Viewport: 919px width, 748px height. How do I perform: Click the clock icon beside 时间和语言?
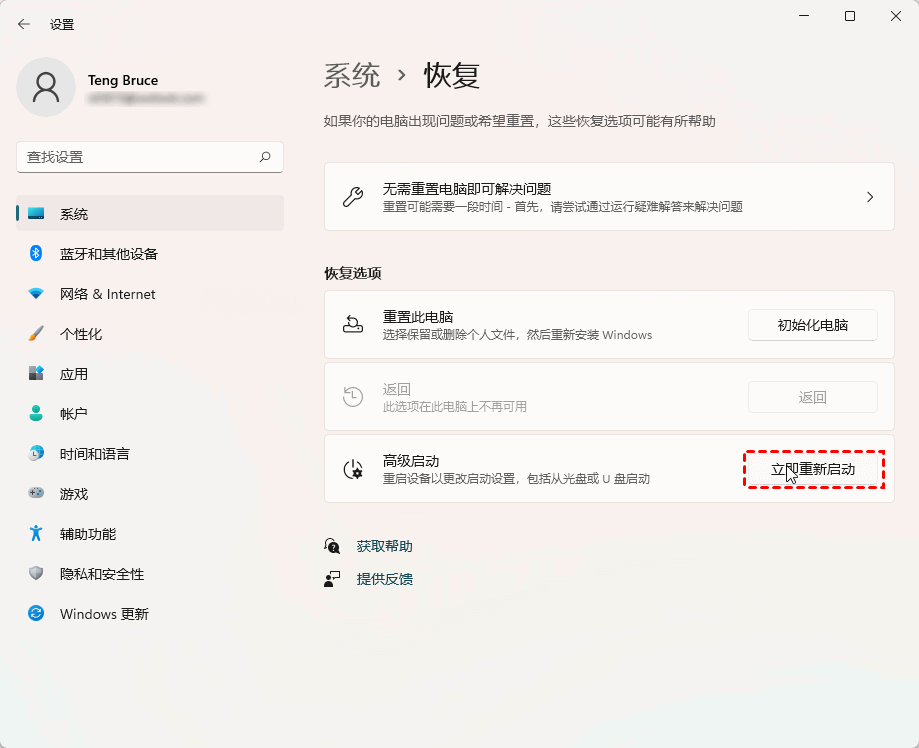point(36,454)
